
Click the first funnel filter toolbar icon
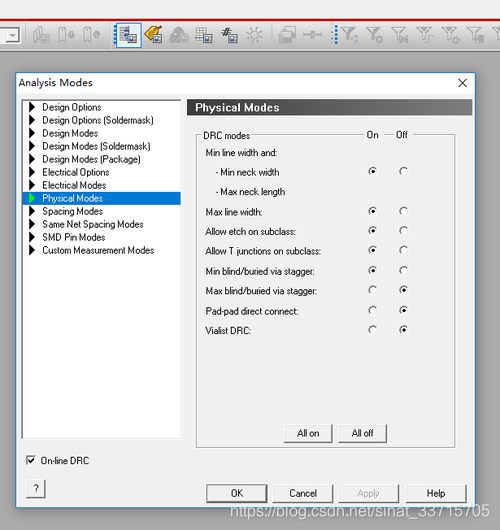(x=349, y=35)
